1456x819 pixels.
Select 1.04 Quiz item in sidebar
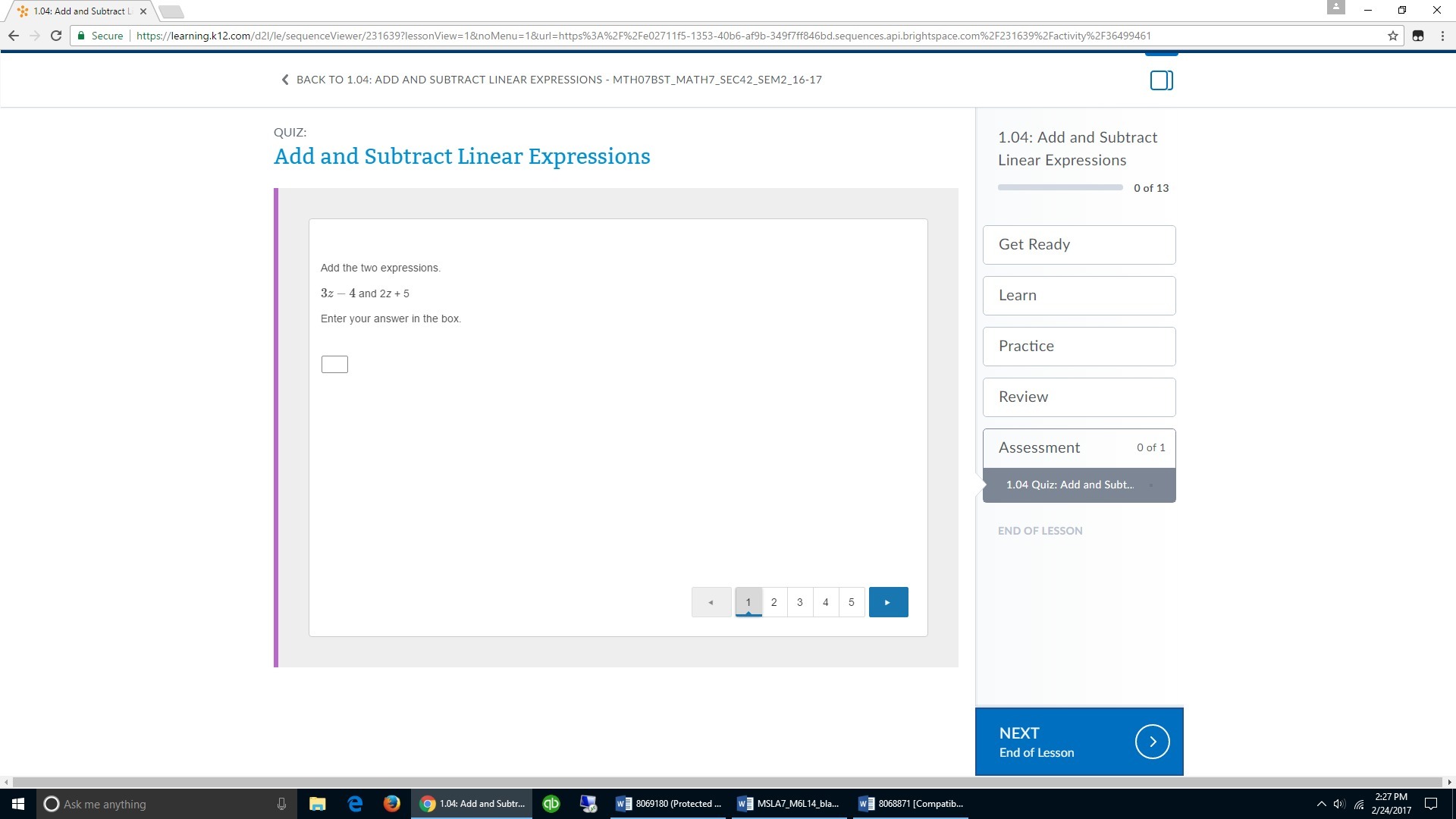click(x=1069, y=485)
